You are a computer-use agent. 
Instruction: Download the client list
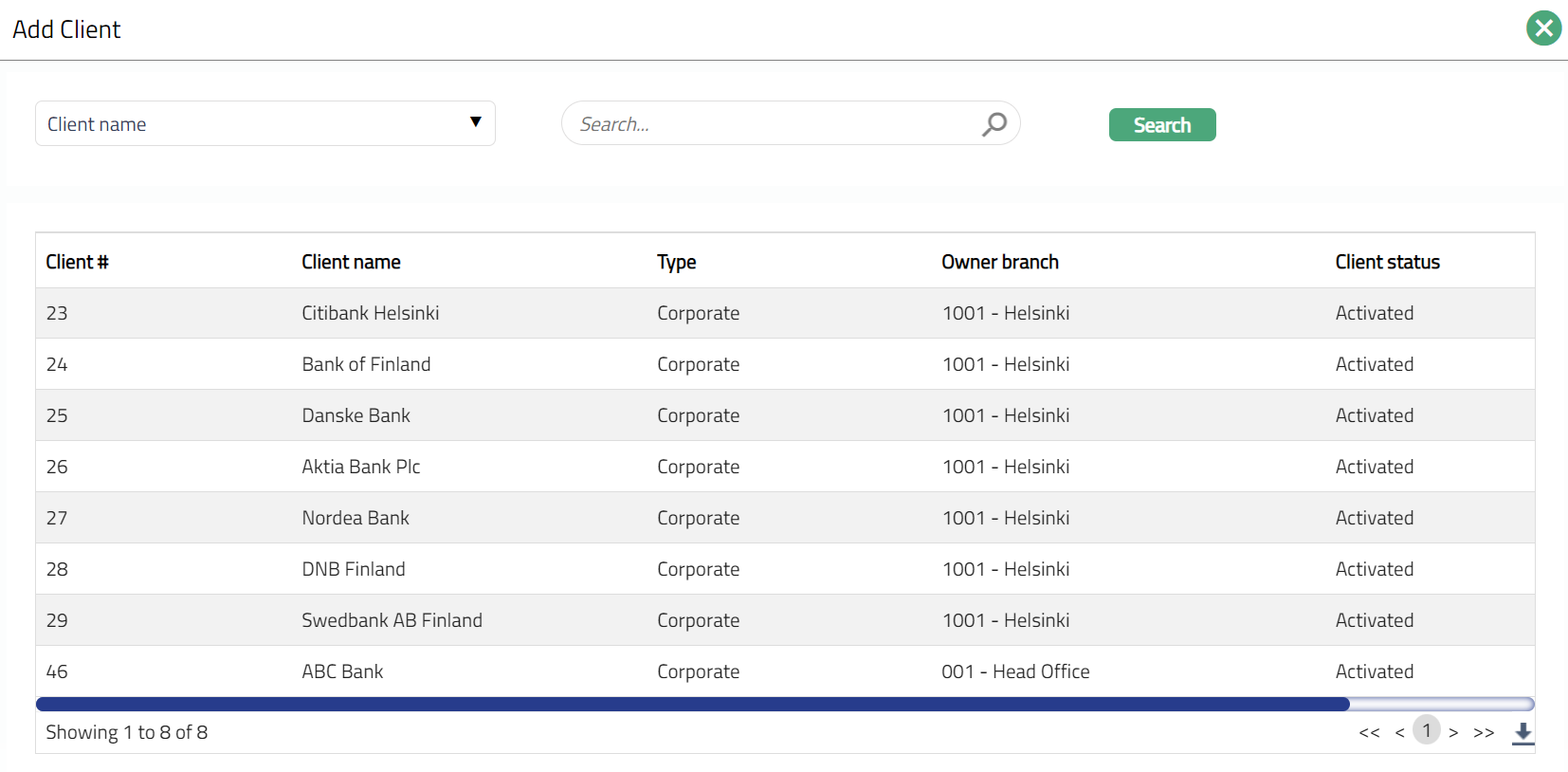pyautogui.click(x=1522, y=732)
